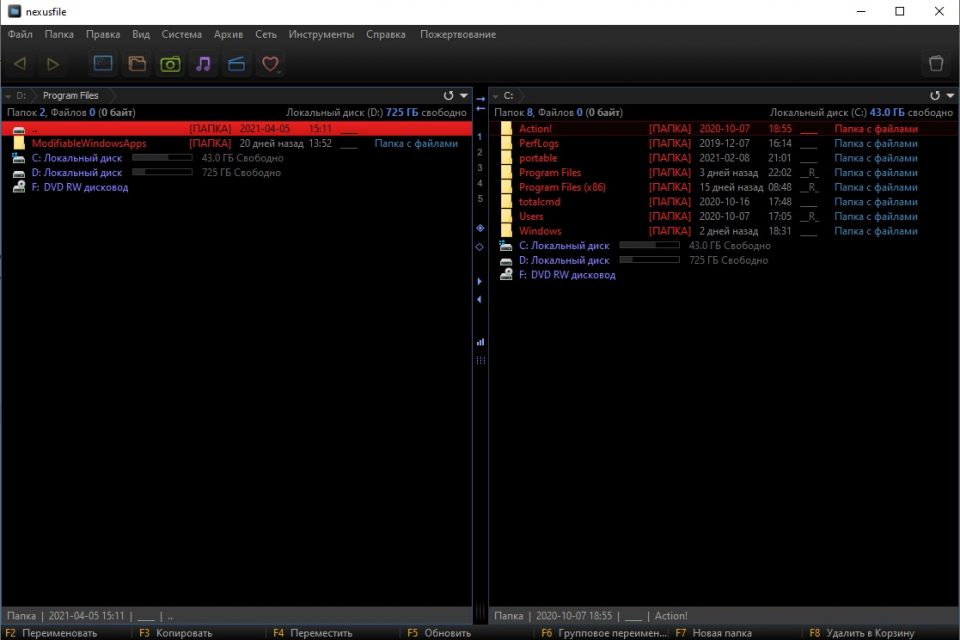The image size is (960, 640).
Task: Open the Recycle Bin icon at top right
Action: (x=936, y=64)
